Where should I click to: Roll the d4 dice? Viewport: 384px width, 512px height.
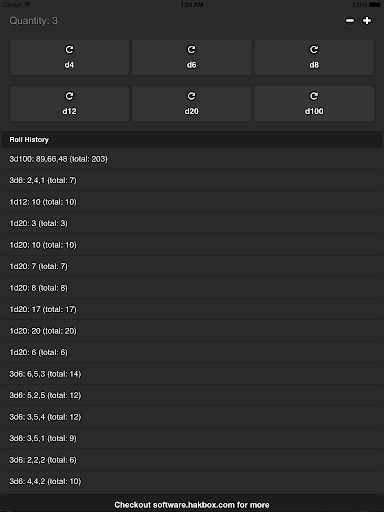point(69,57)
